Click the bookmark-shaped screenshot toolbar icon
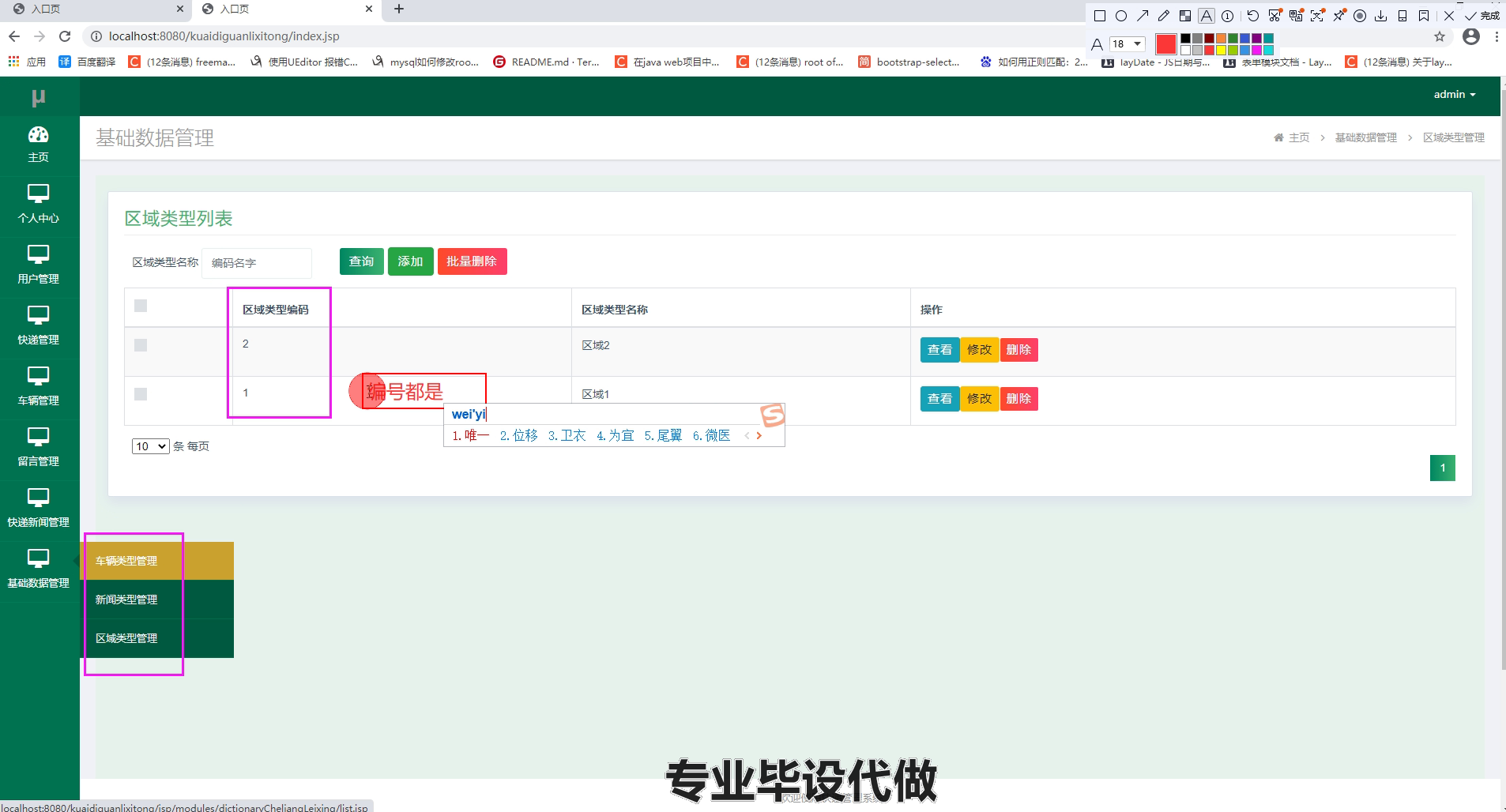 click(1424, 16)
